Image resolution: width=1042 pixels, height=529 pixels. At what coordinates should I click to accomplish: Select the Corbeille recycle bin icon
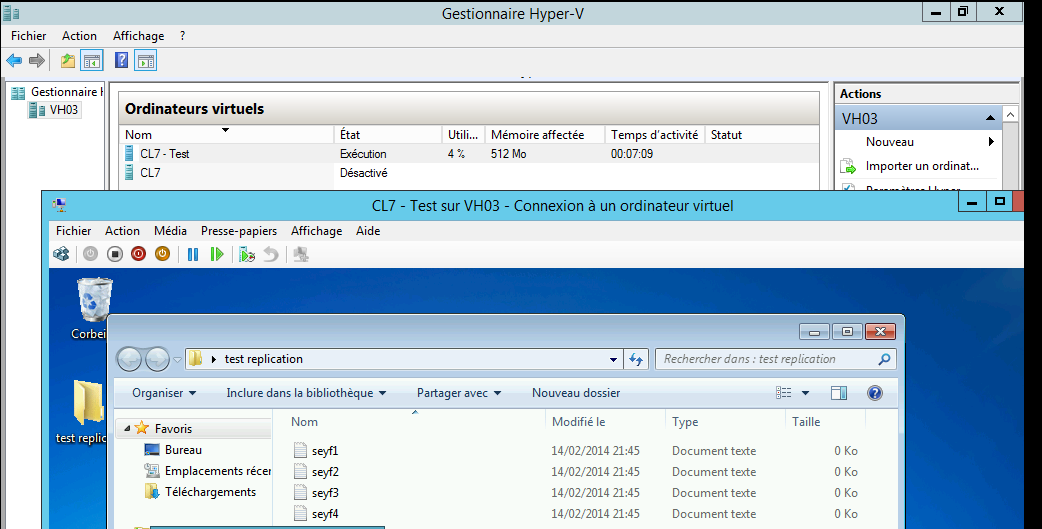(95, 300)
